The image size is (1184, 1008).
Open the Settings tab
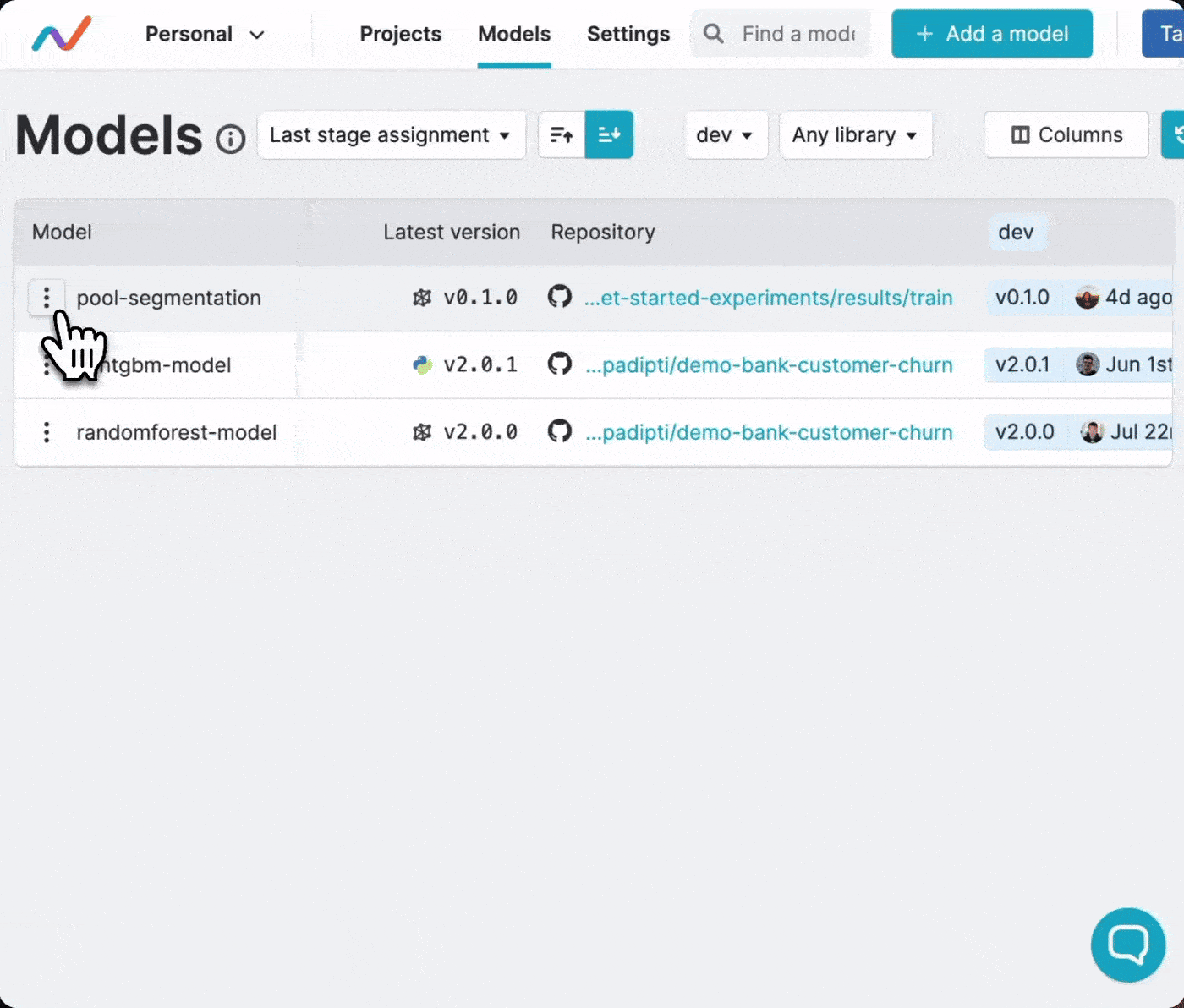pos(628,34)
